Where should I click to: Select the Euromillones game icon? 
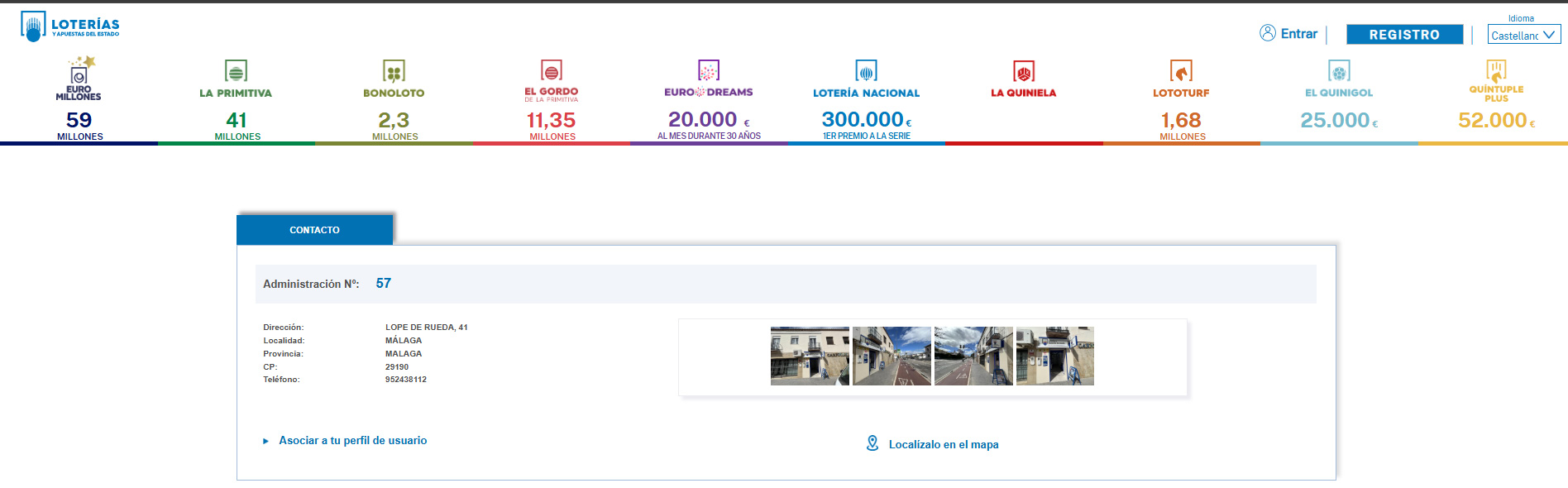tap(79, 78)
